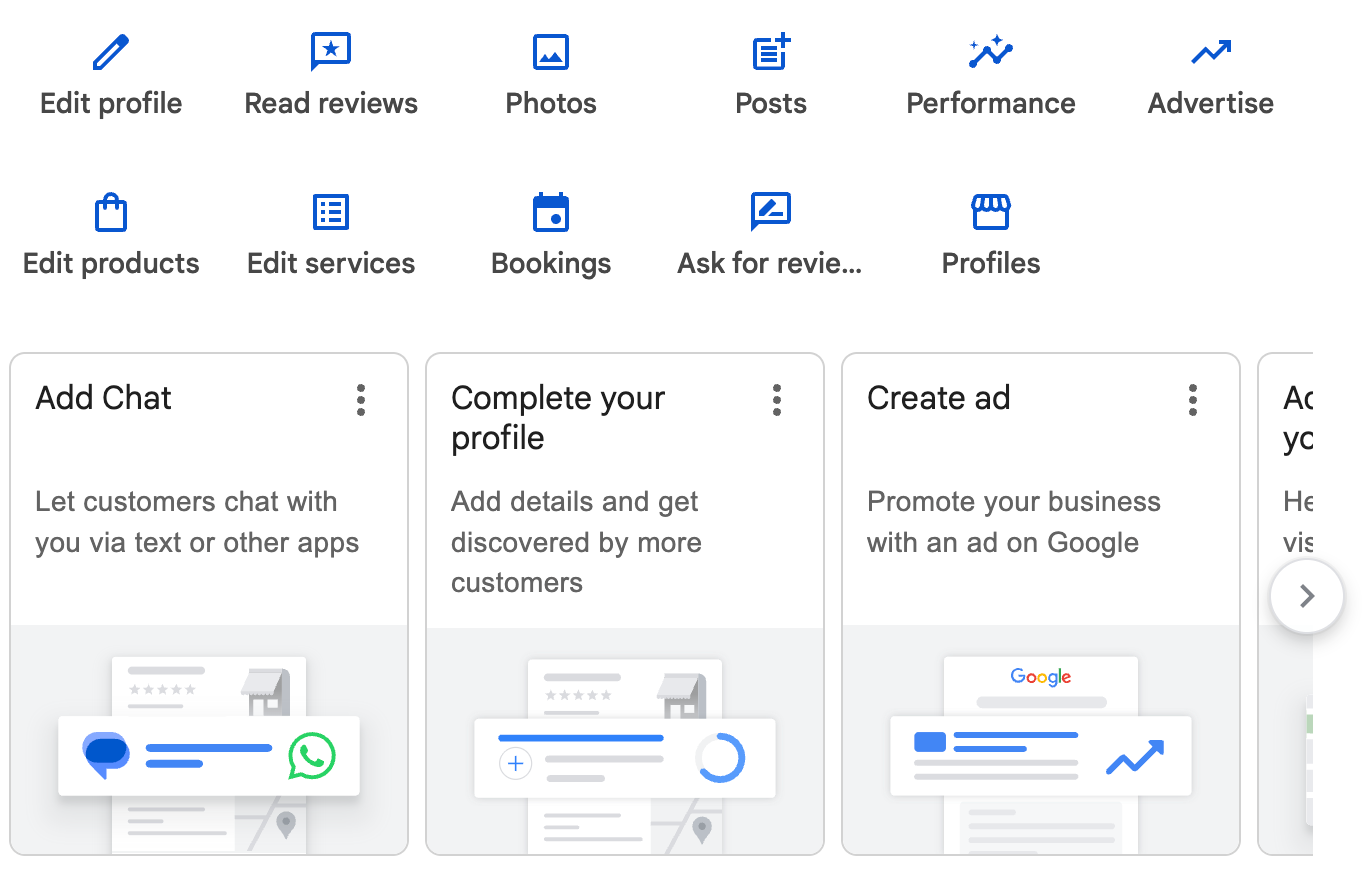Open Edit products shopping bag icon
This screenshot has width=1368, height=884.
[111, 212]
